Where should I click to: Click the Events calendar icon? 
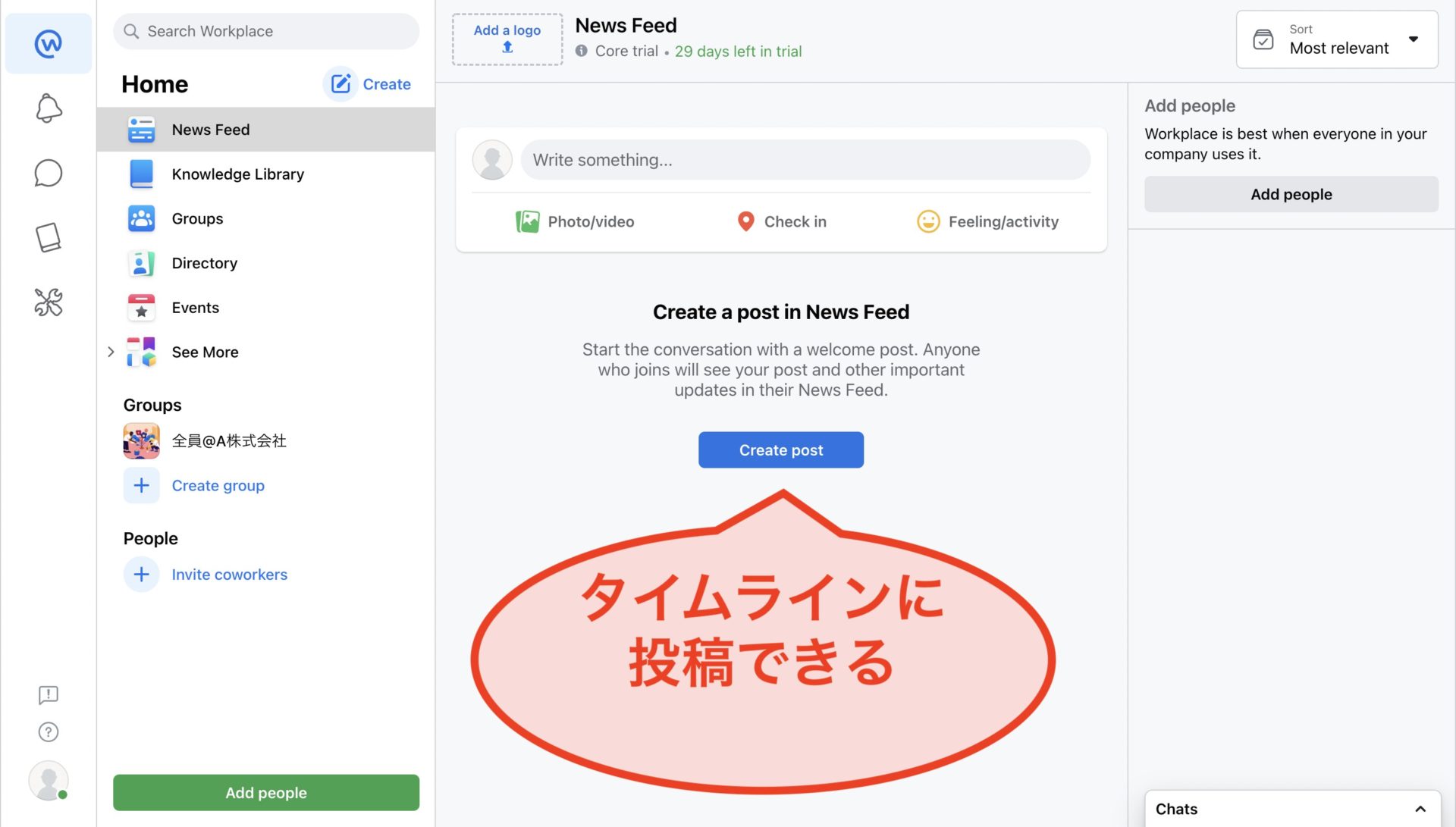coord(141,307)
